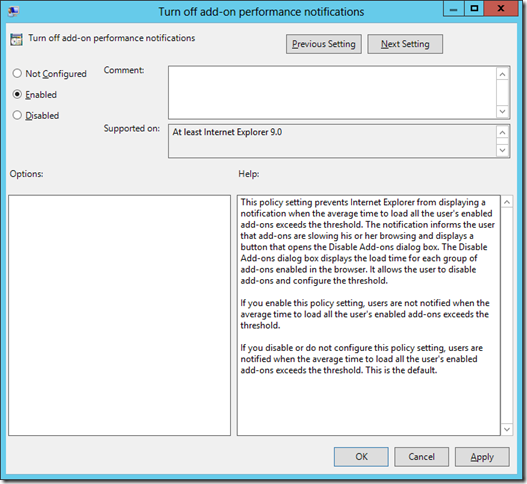
Task: Click the Help pane scroll up arrow
Action: click(507, 202)
